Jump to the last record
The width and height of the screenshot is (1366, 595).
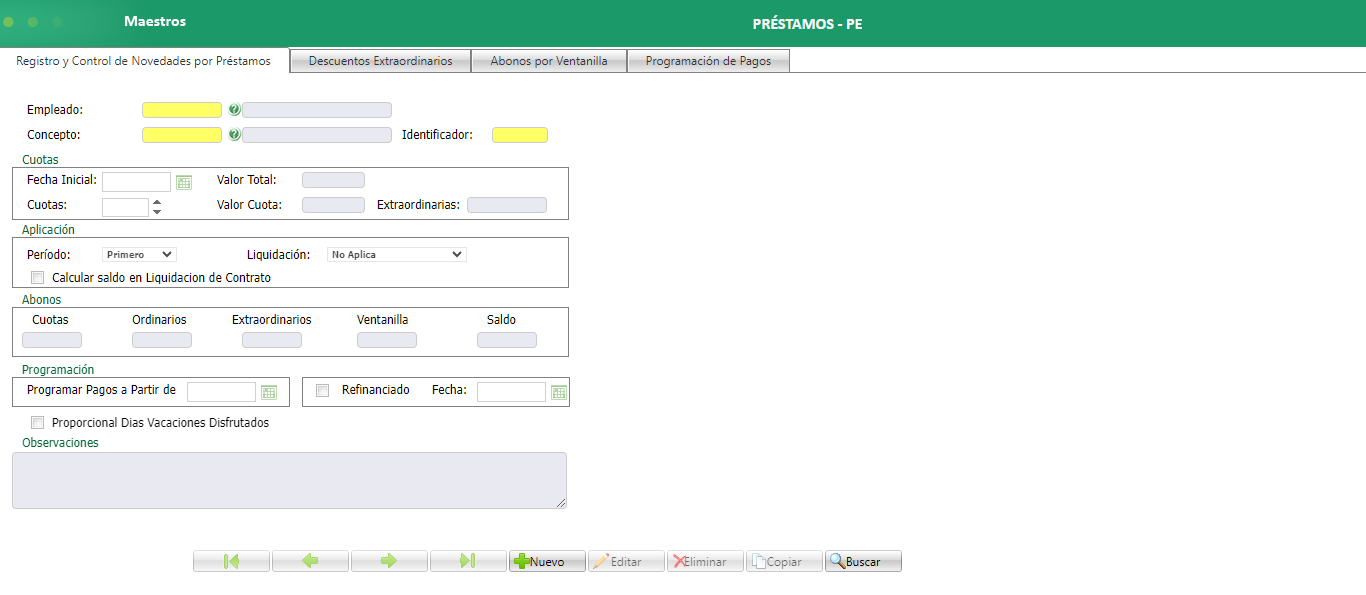(468, 560)
